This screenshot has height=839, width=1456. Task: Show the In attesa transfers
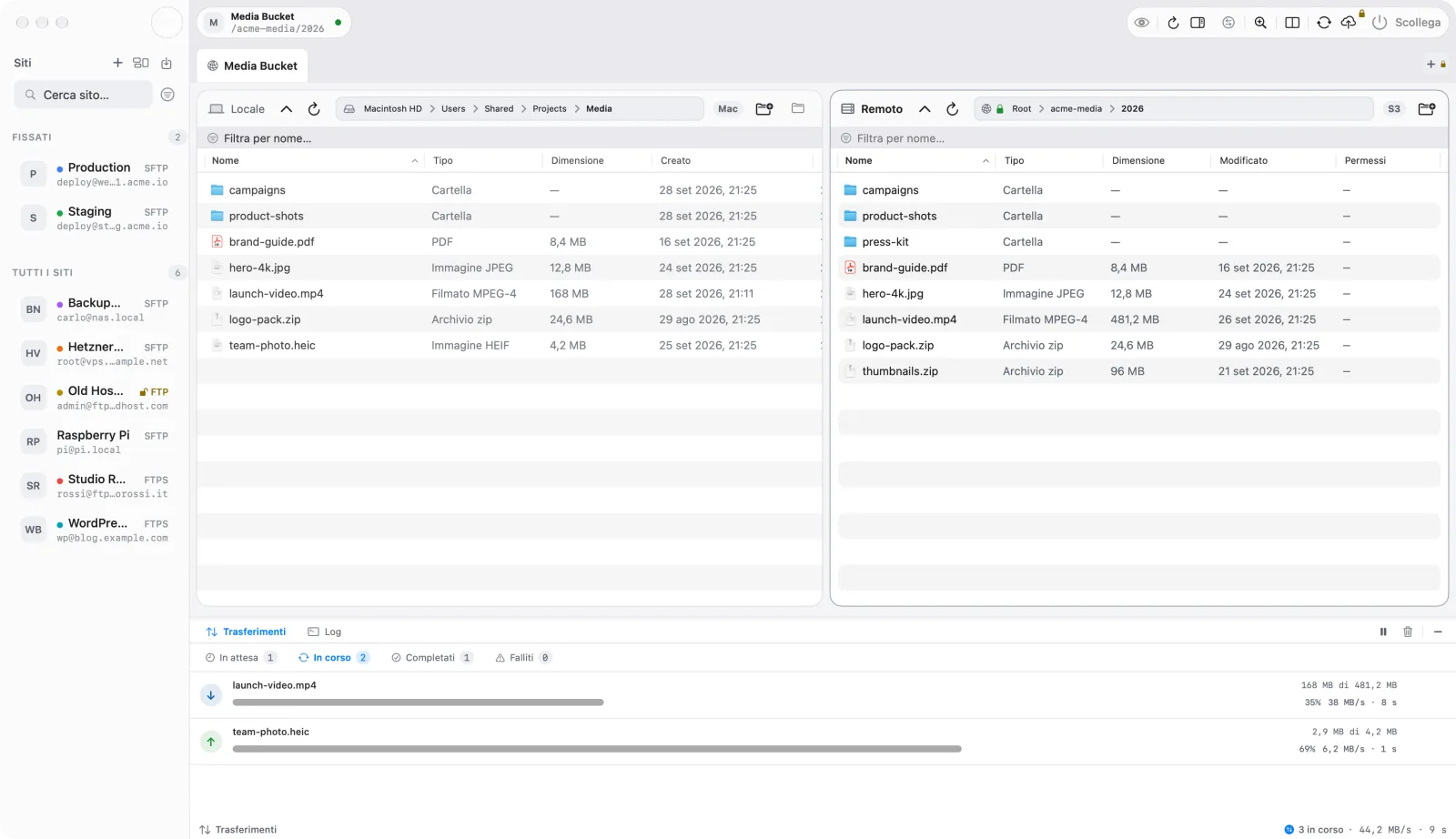[241, 658]
